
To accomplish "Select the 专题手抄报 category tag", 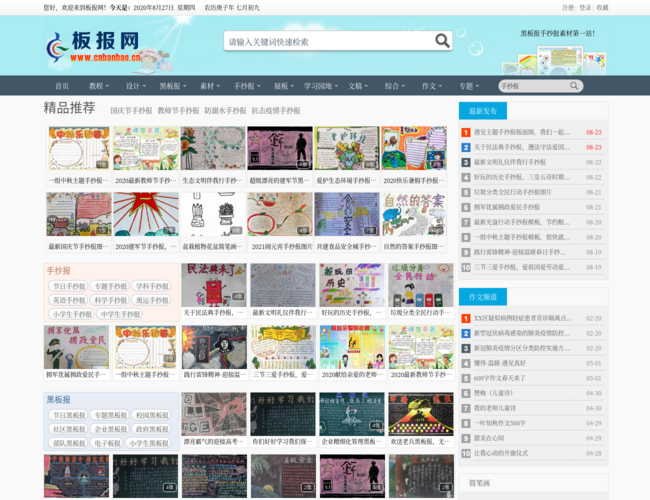I will click(x=110, y=286).
